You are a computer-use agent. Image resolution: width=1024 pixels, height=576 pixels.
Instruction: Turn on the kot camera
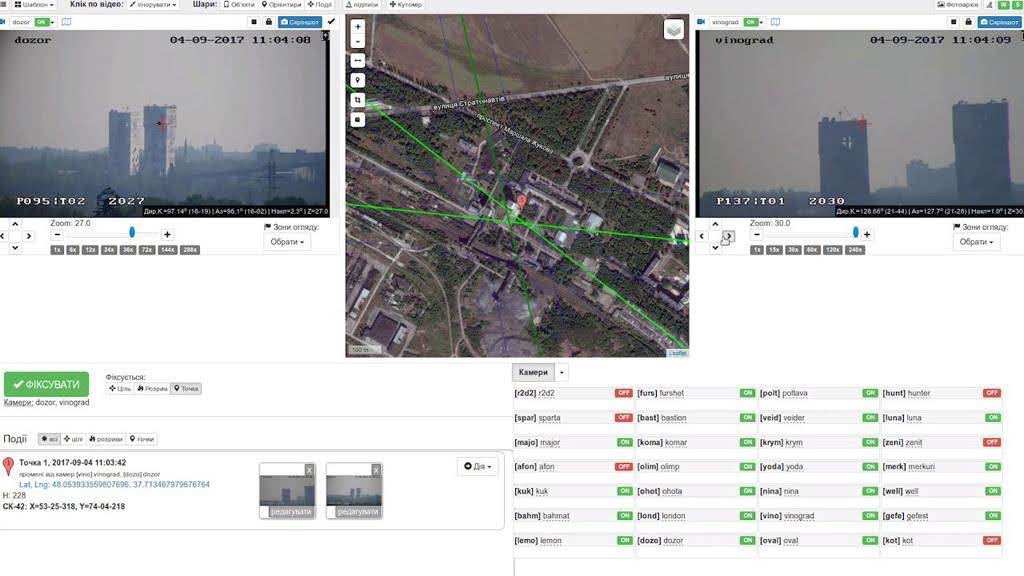tap(991, 540)
